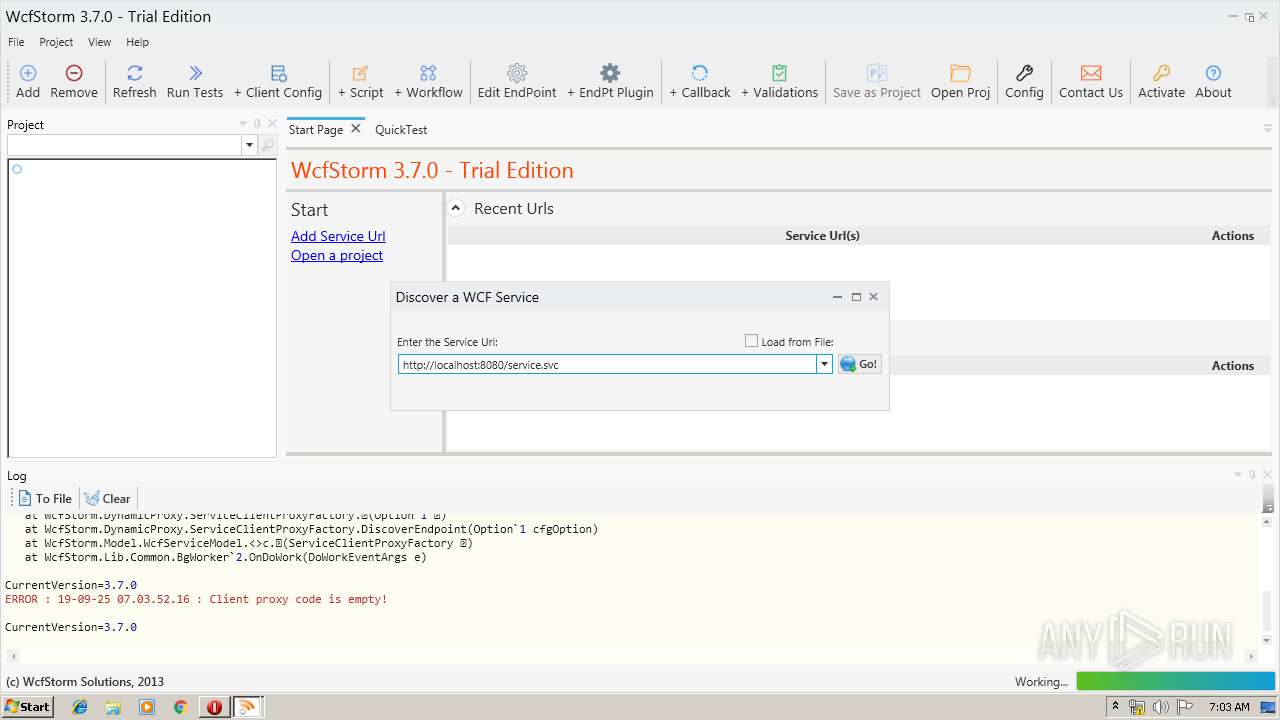Click the taskbar volume icon

tap(1161, 707)
